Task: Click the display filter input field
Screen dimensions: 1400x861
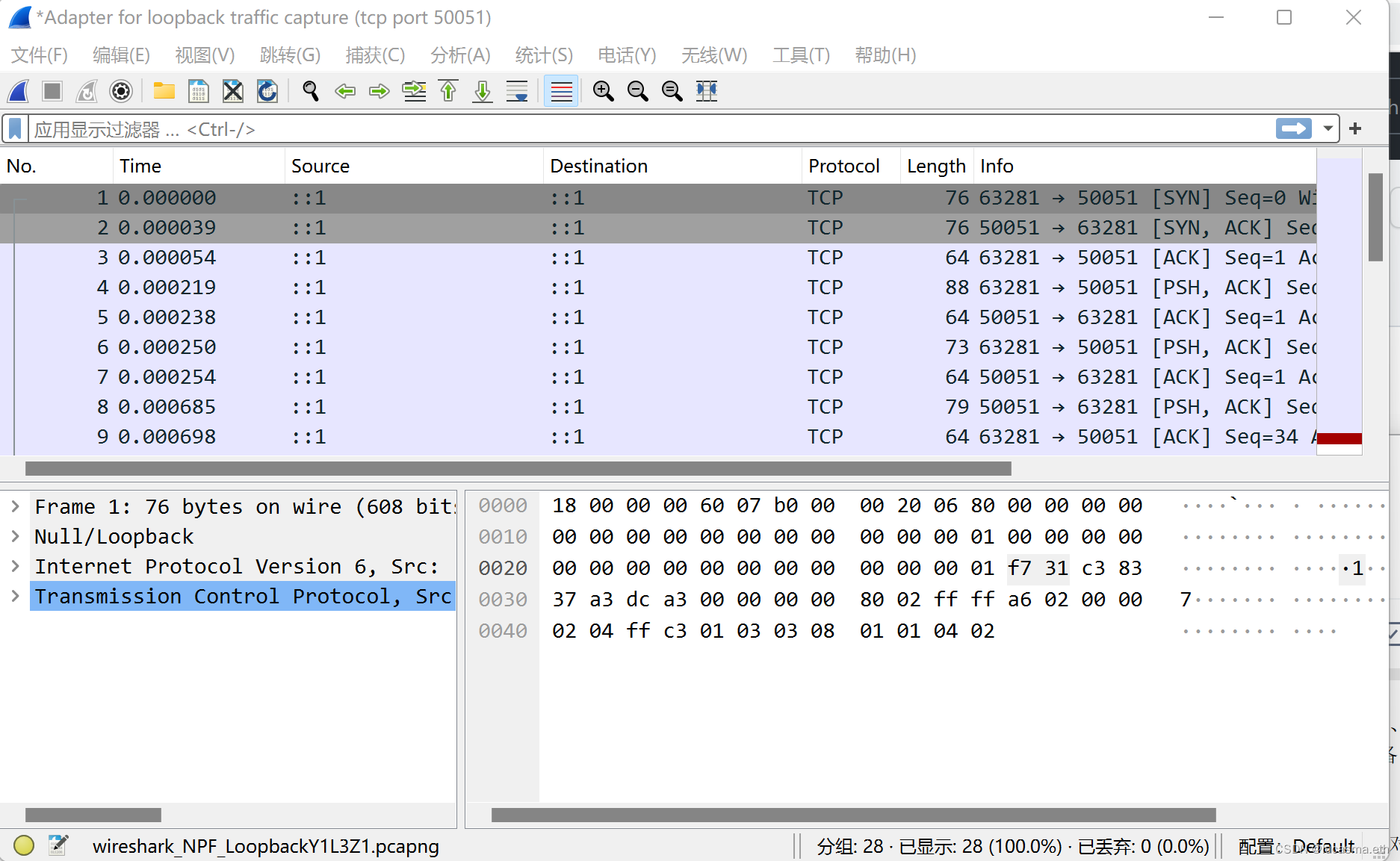Action: (650, 129)
